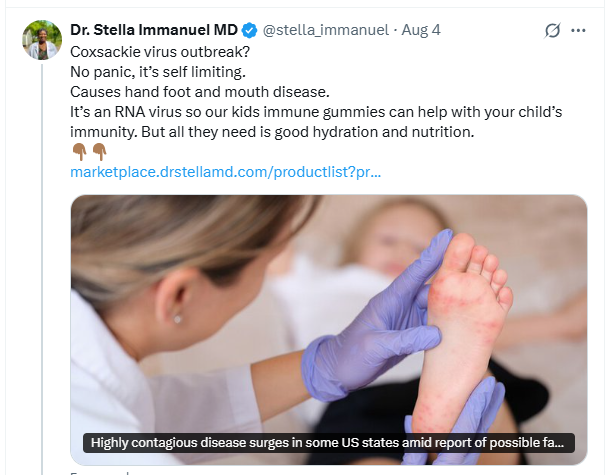The image size is (616, 475).
Task: Open the 'Highly contagious disease surges' headline caption
Action: (x=329, y=442)
